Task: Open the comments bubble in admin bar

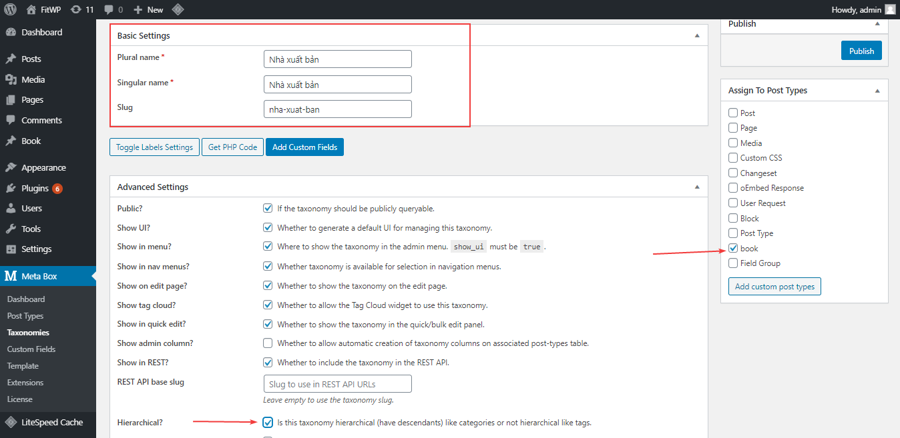Action: point(109,10)
